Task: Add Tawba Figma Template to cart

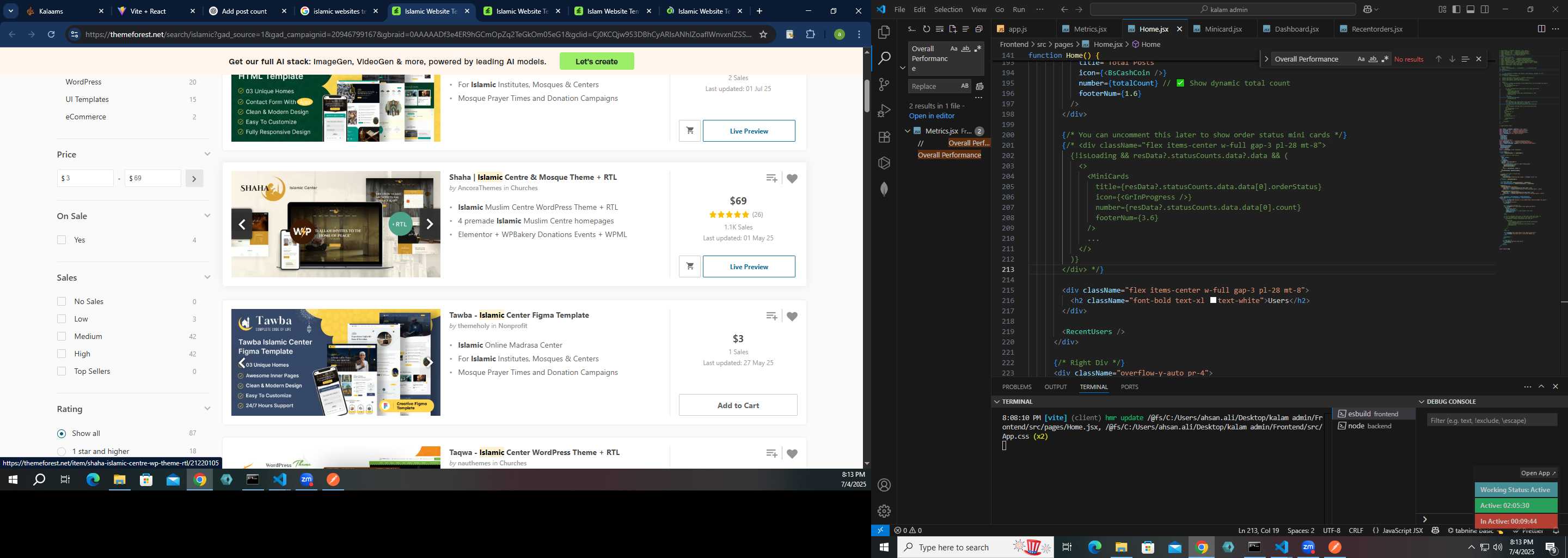Action: (738, 405)
